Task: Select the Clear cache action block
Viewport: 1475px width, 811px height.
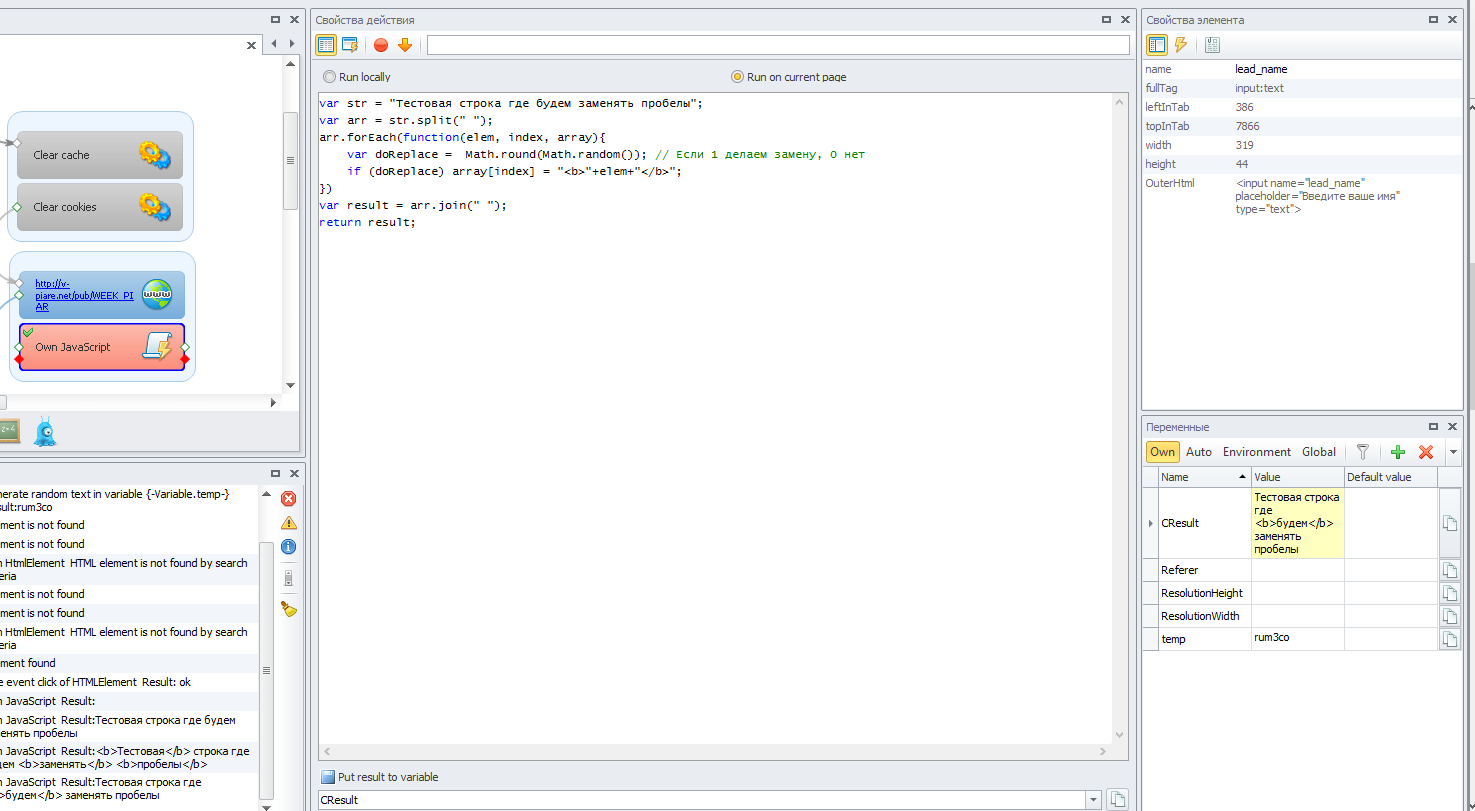Action: [x=100, y=155]
